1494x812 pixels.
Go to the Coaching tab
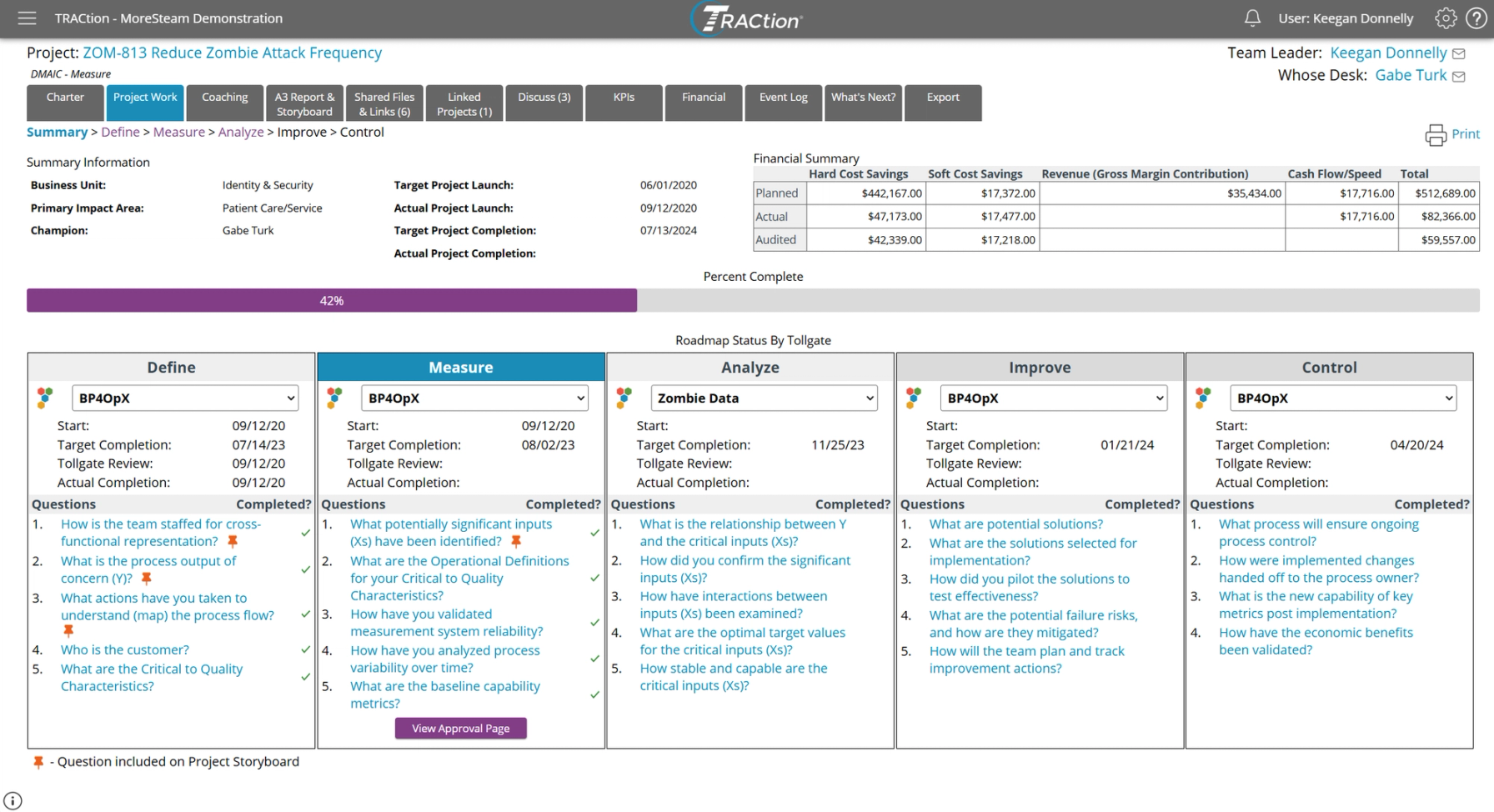pyautogui.click(x=225, y=103)
